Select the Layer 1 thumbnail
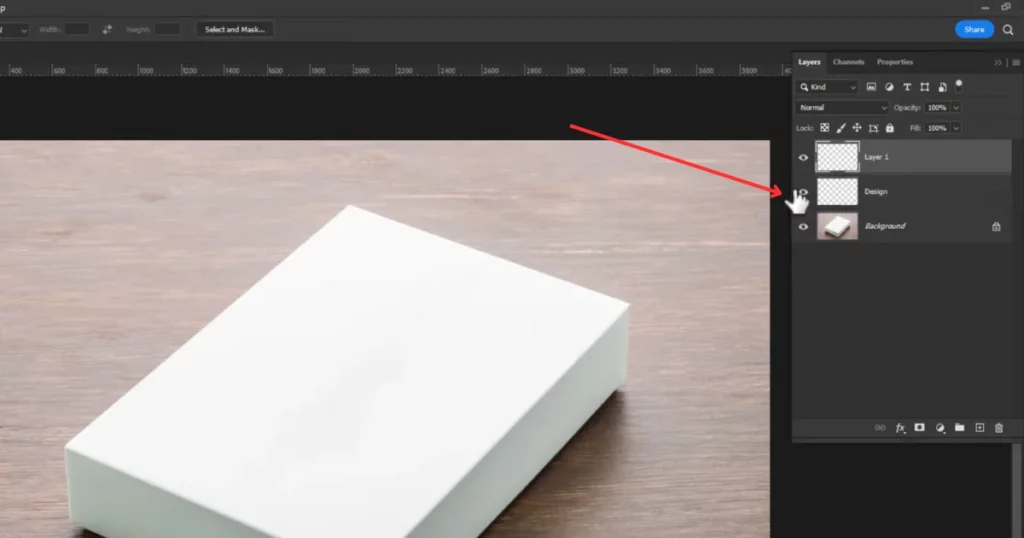This screenshot has height=538, width=1024. [837, 157]
